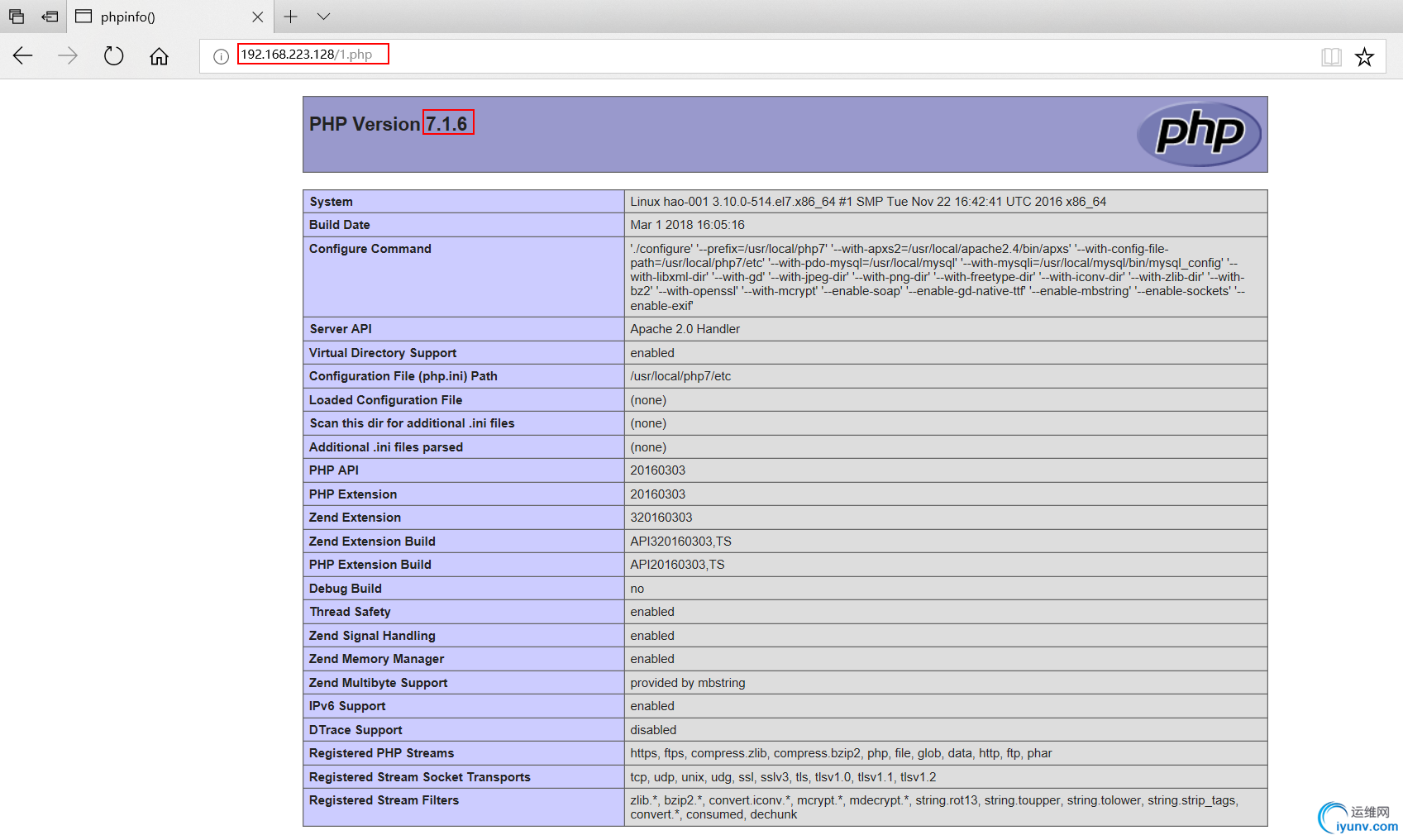Screen dimensions: 1403x840
Task: Click the API20160303,TS value
Action: (x=677, y=565)
